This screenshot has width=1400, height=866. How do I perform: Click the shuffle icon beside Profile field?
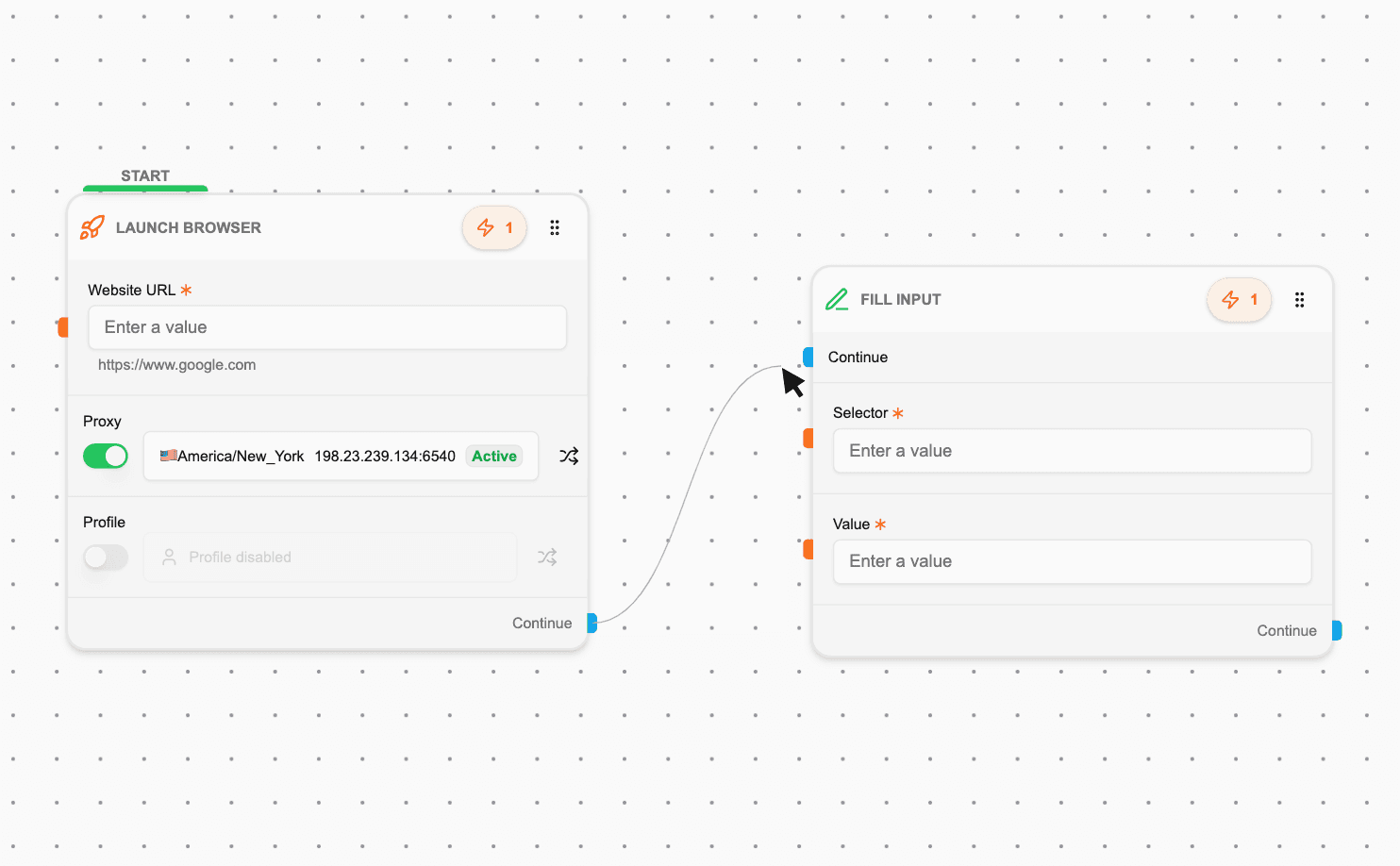pyautogui.click(x=547, y=557)
